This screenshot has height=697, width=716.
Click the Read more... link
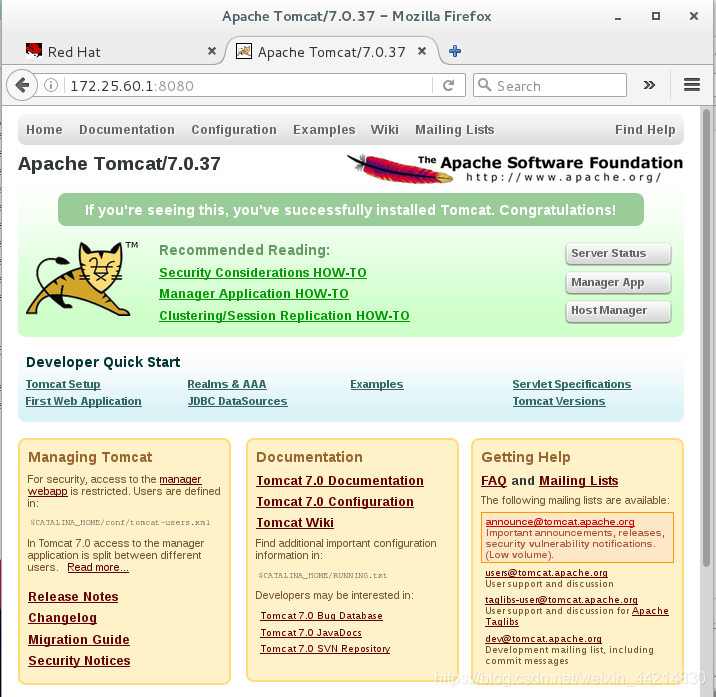[x=98, y=567]
